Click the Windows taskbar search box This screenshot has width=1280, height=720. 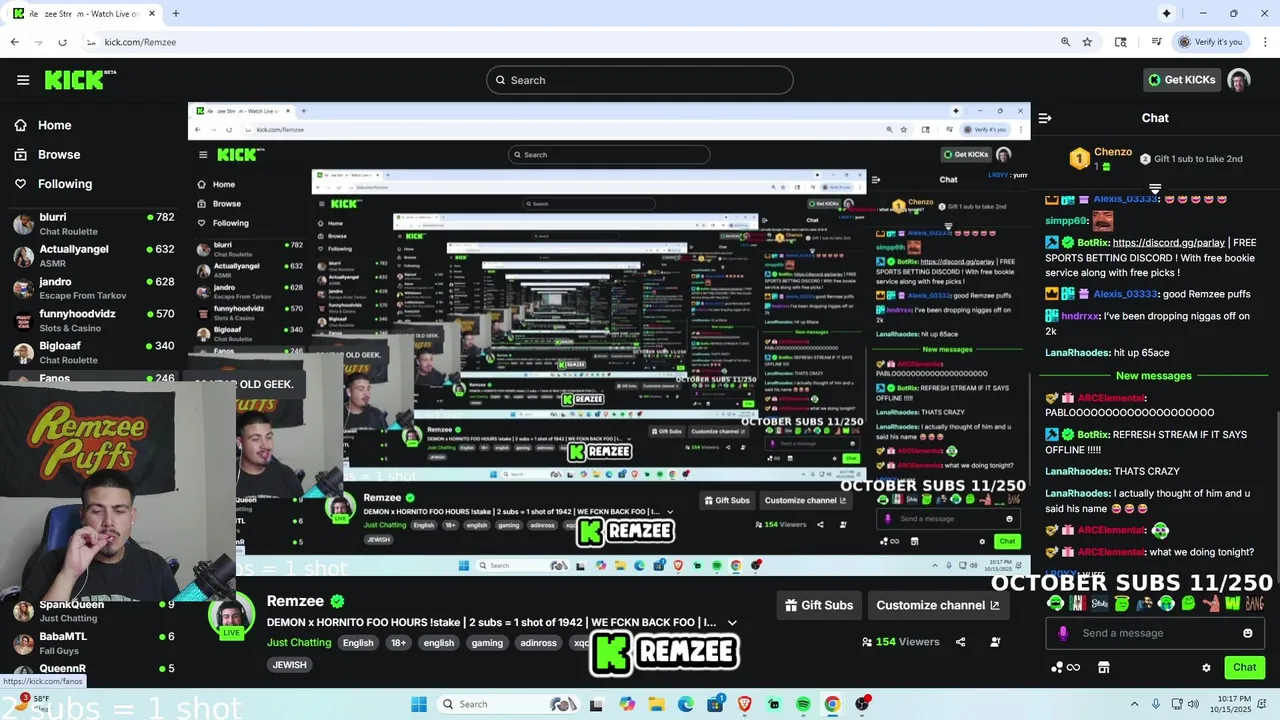507,704
